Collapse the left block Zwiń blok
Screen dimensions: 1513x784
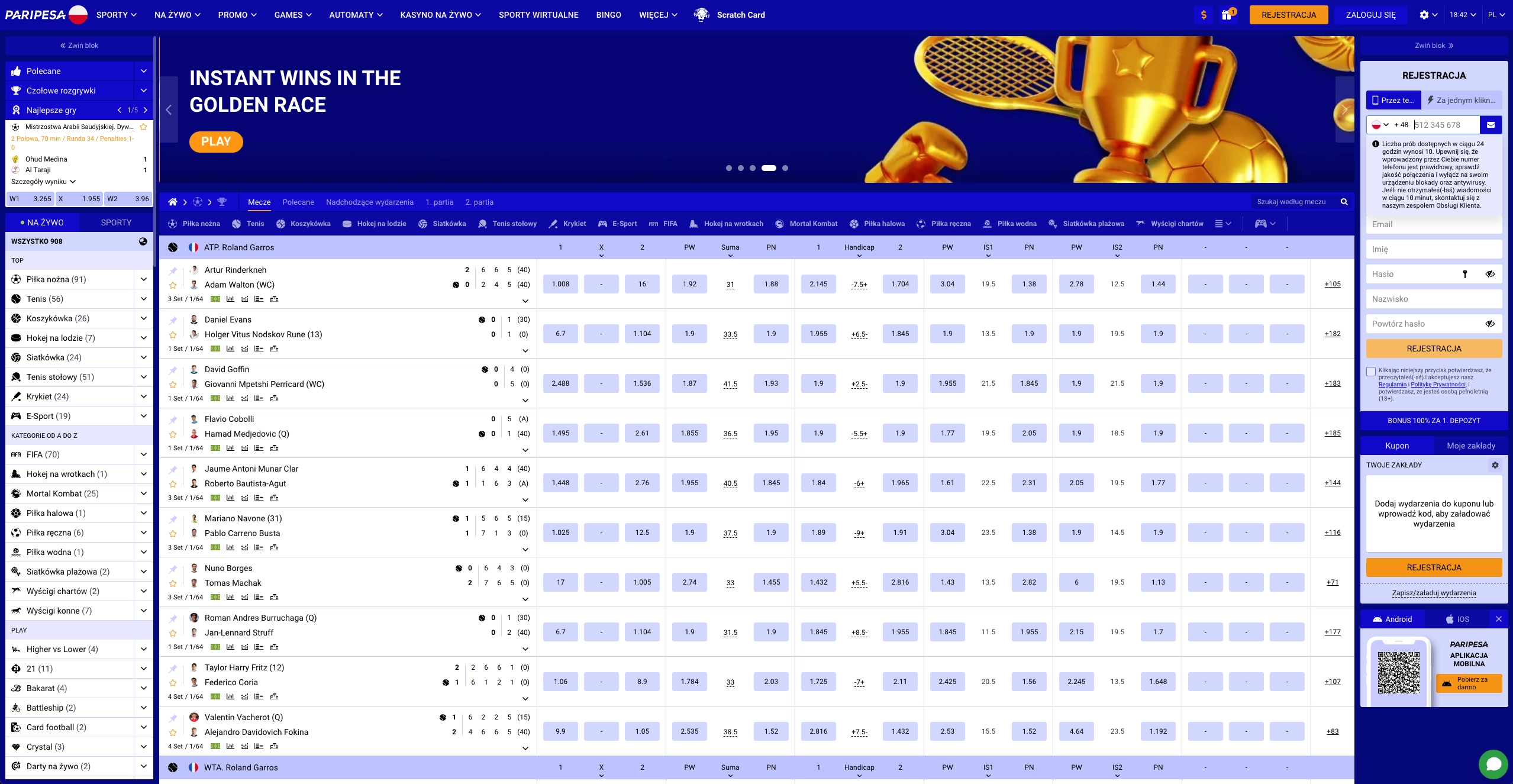pyautogui.click(x=79, y=46)
